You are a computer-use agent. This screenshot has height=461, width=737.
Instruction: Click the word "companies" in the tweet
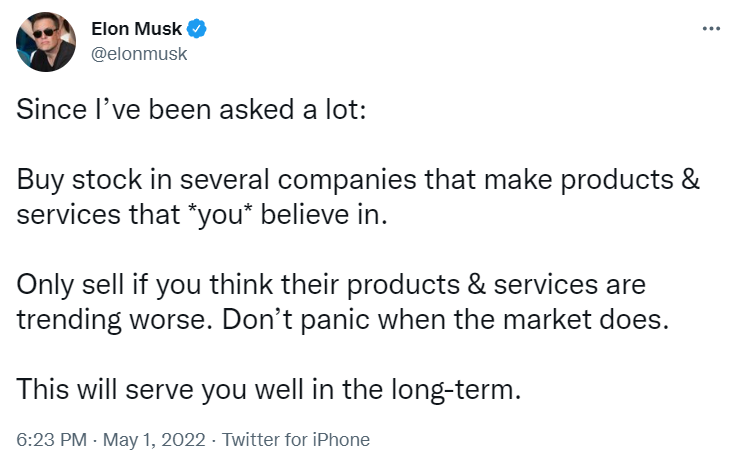coord(347,181)
